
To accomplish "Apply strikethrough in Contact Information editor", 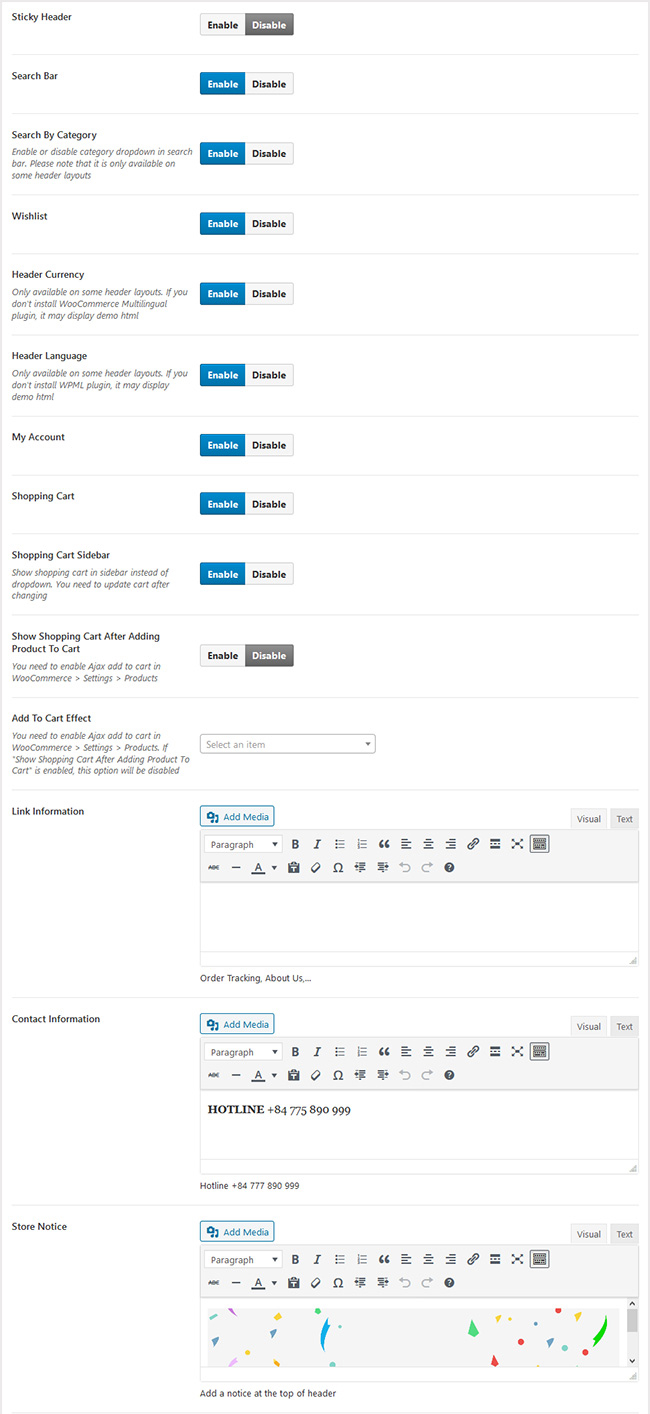I will 214,1075.
